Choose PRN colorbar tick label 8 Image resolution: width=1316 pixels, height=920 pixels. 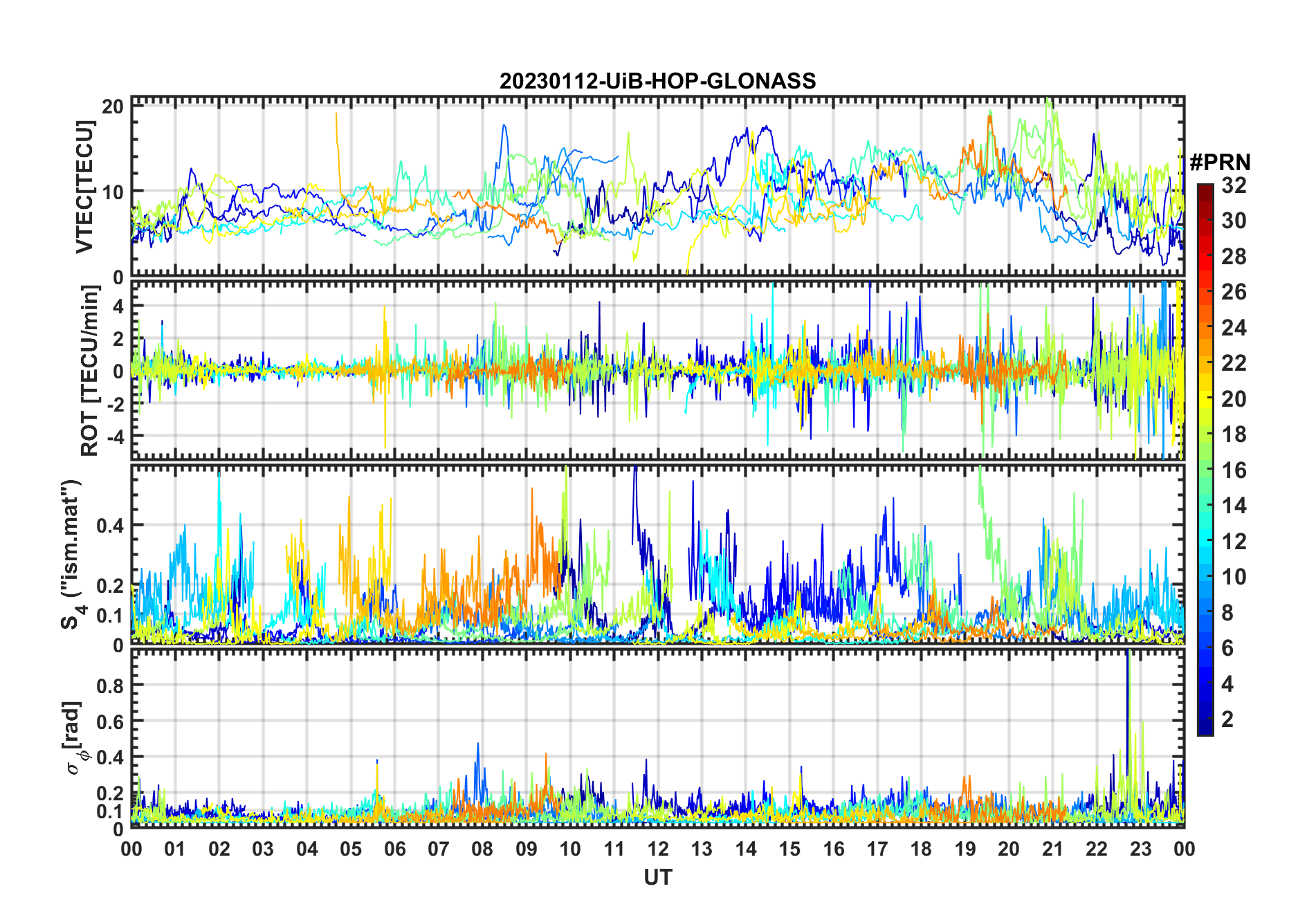click(1228, 613)
